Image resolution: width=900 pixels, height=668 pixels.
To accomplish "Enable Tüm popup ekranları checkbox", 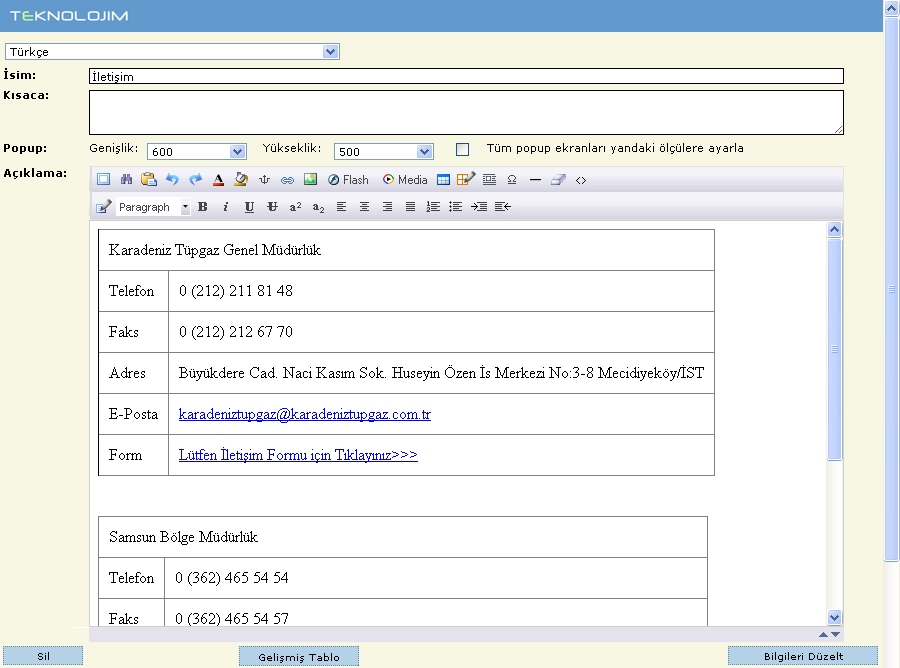I will point(462,149).
